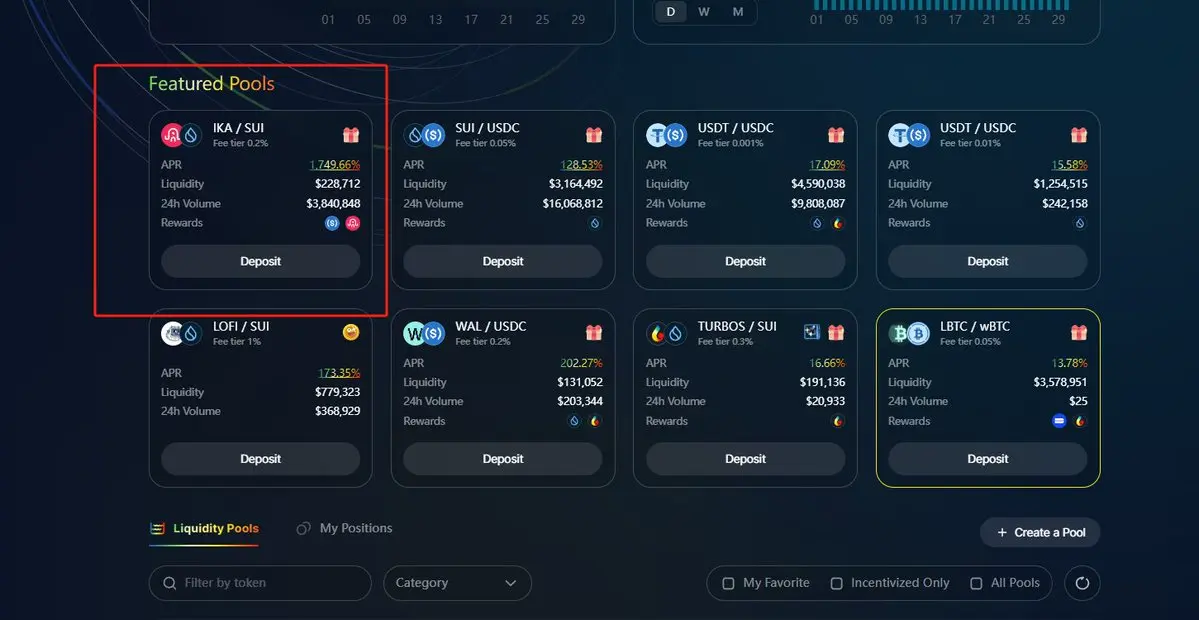Viewport: 1199px width, 620px height.
Task: Click the $3,840,848 24h volume value
Action: tap(333, 204)
